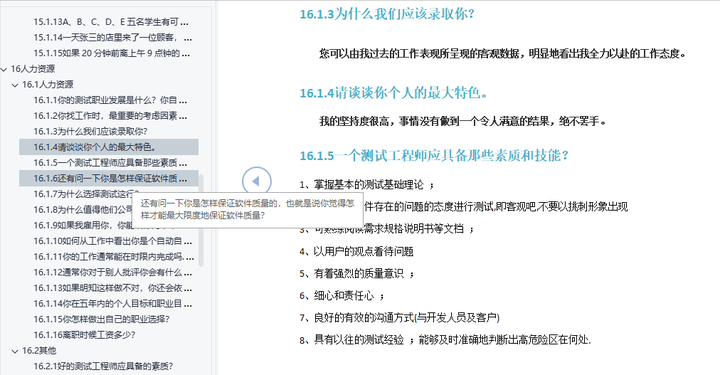Click list item 6、细心和责任心
The height and width of the screenshot is (375, 720).
(342, 296)
